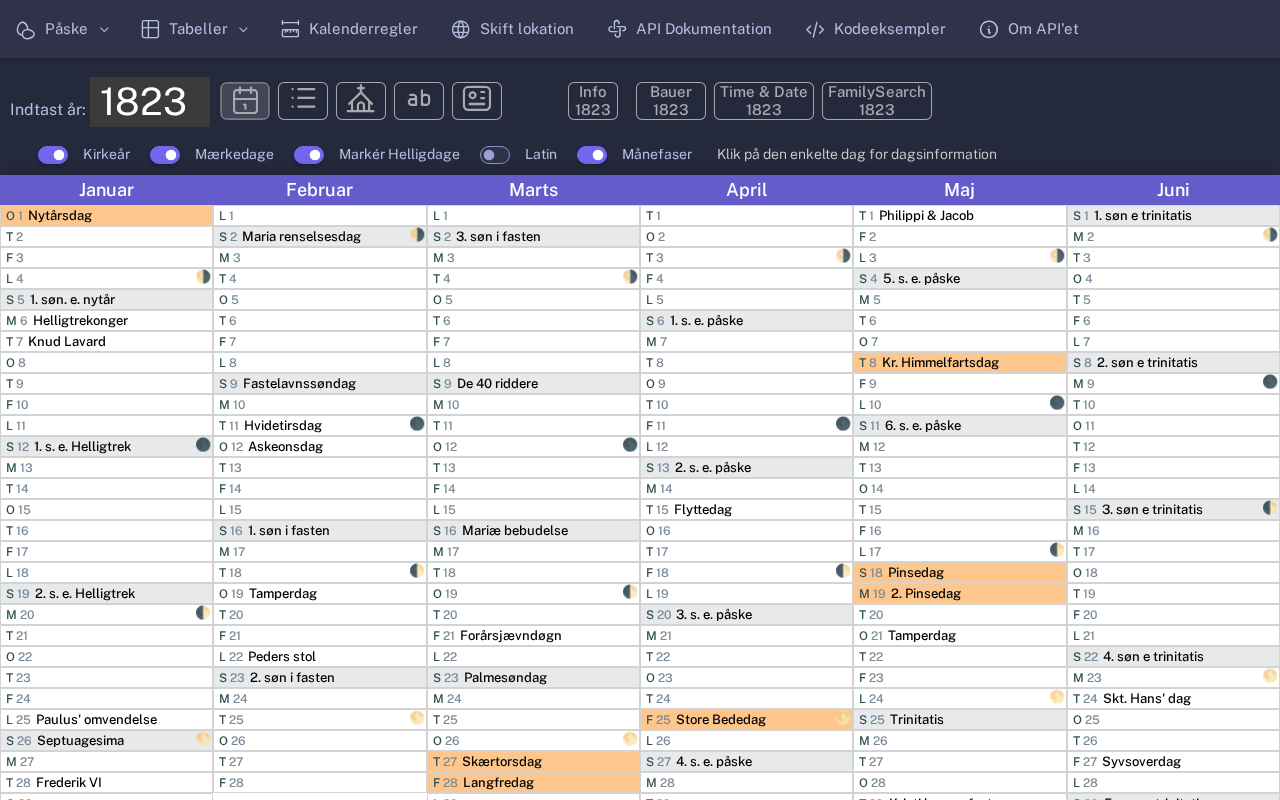Screen dimensions: 1280x800
Task: Go to Kodeeksempler in the navigation bar
Action: click(876, 29)
